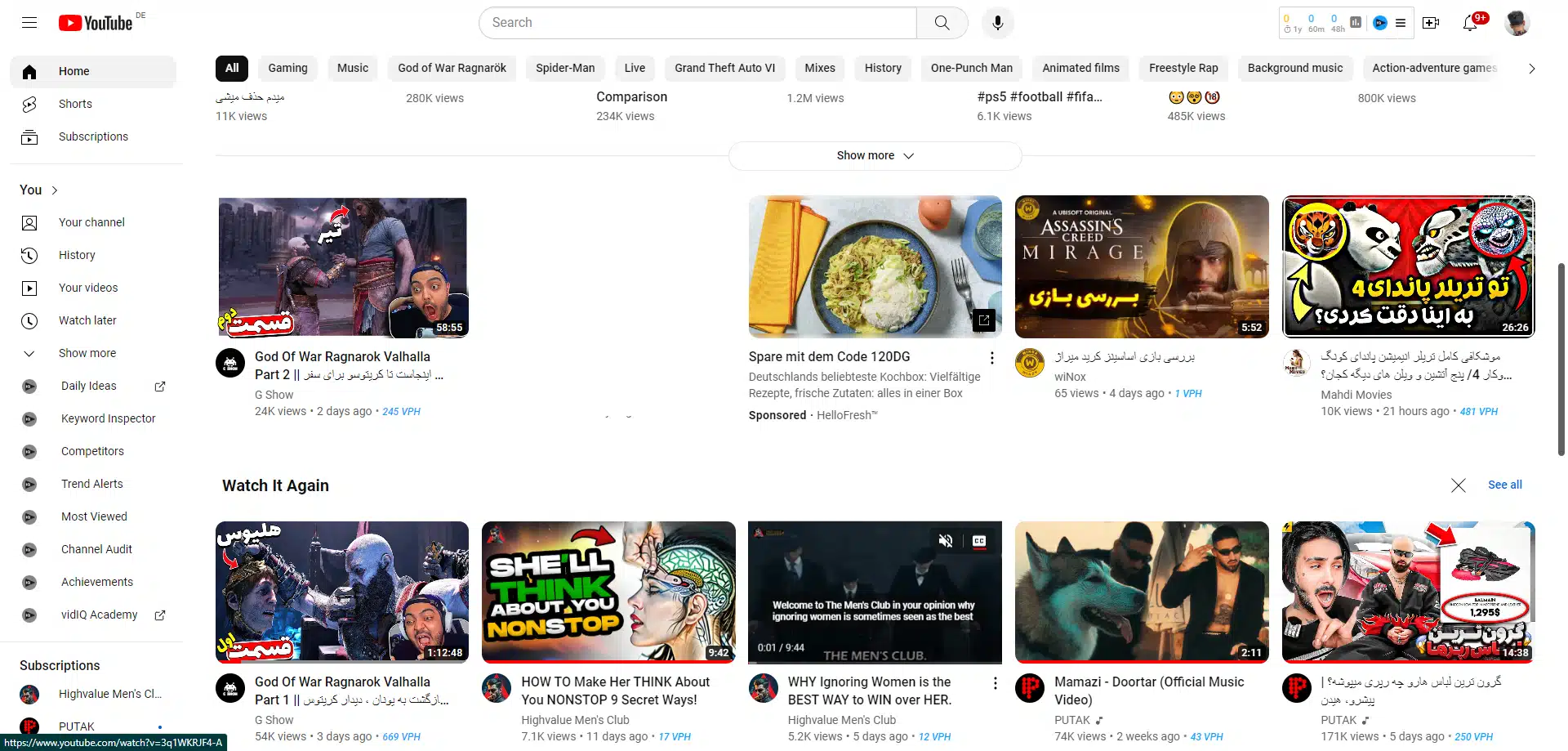Click the See all link
Screen dimensions: 1568x751
1504,485
